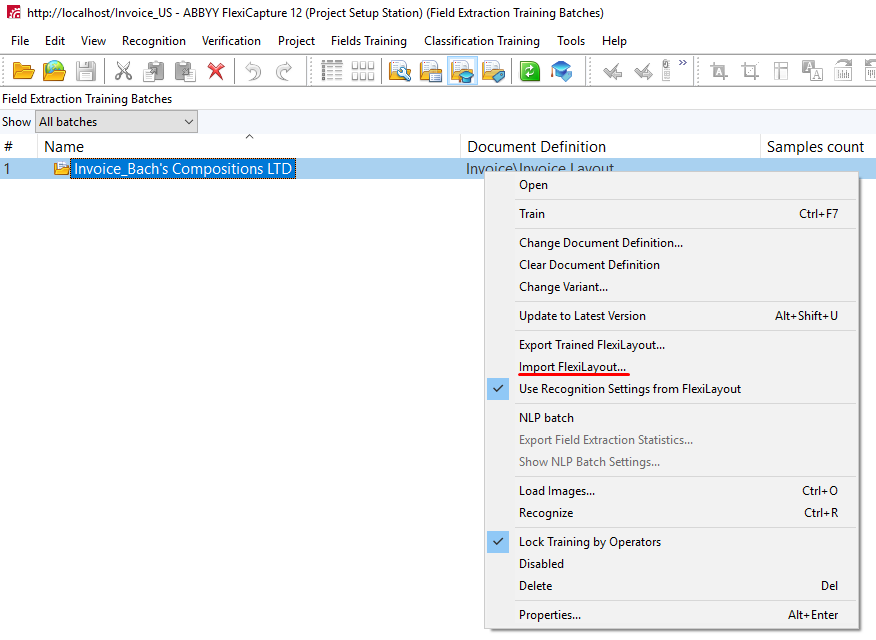Image resolution: width=876 pixels, height=640 pixels.
Task: Click the text region letter A icon
Action: [719, 71]
